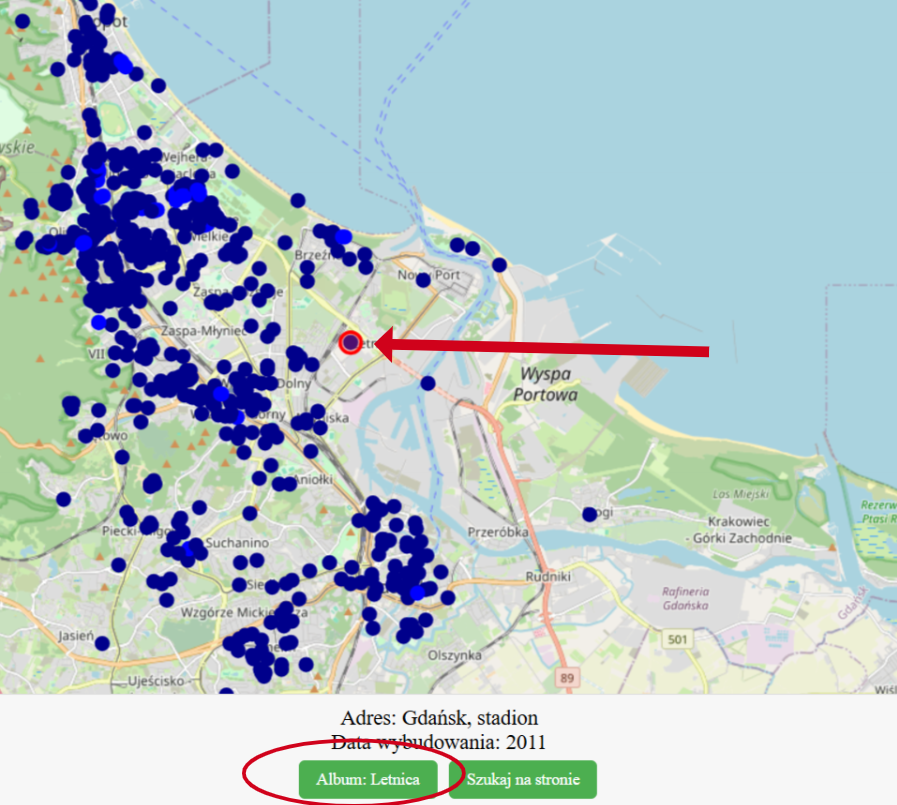
Task: Click the Rudniki map label
Action: tap(548, 577)
